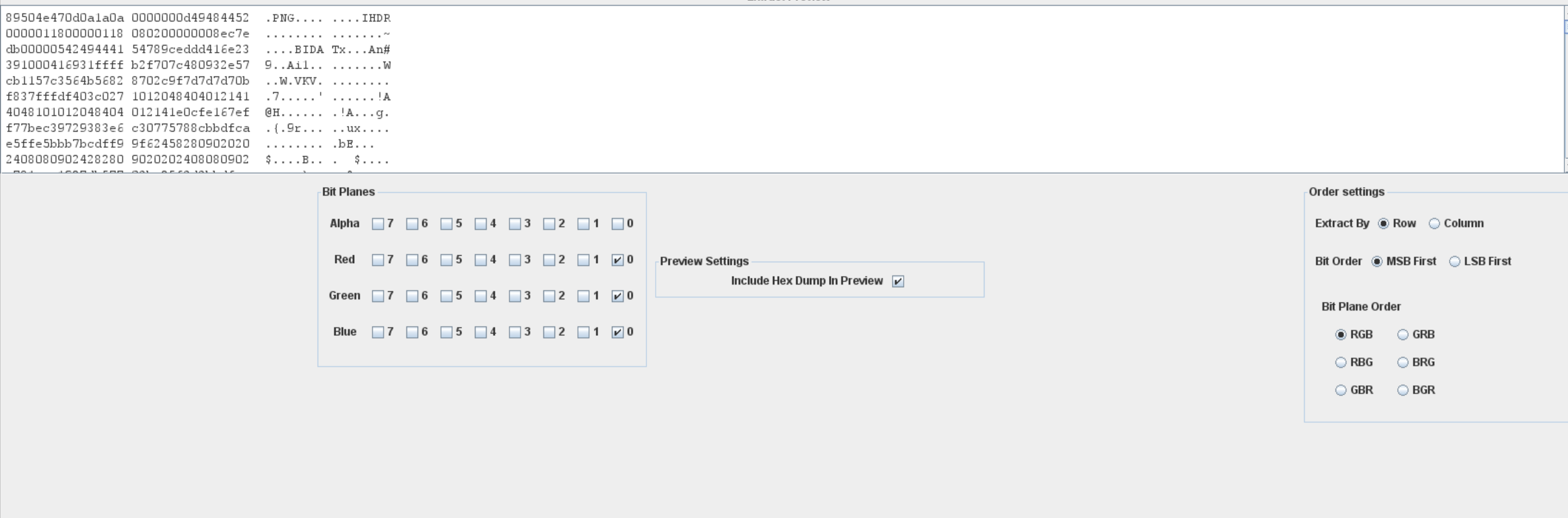Viewport: 1568px width, 518px height.
Task: Pick GBR bit plane order
Action: 1354,390
